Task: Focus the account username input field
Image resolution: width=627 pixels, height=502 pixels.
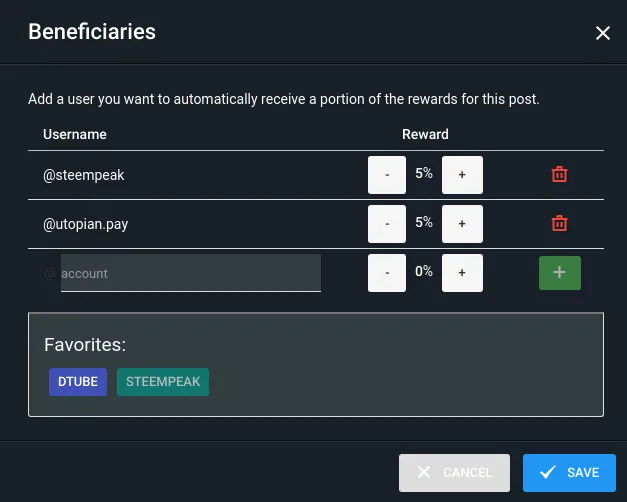Action: tap(191, 273)
